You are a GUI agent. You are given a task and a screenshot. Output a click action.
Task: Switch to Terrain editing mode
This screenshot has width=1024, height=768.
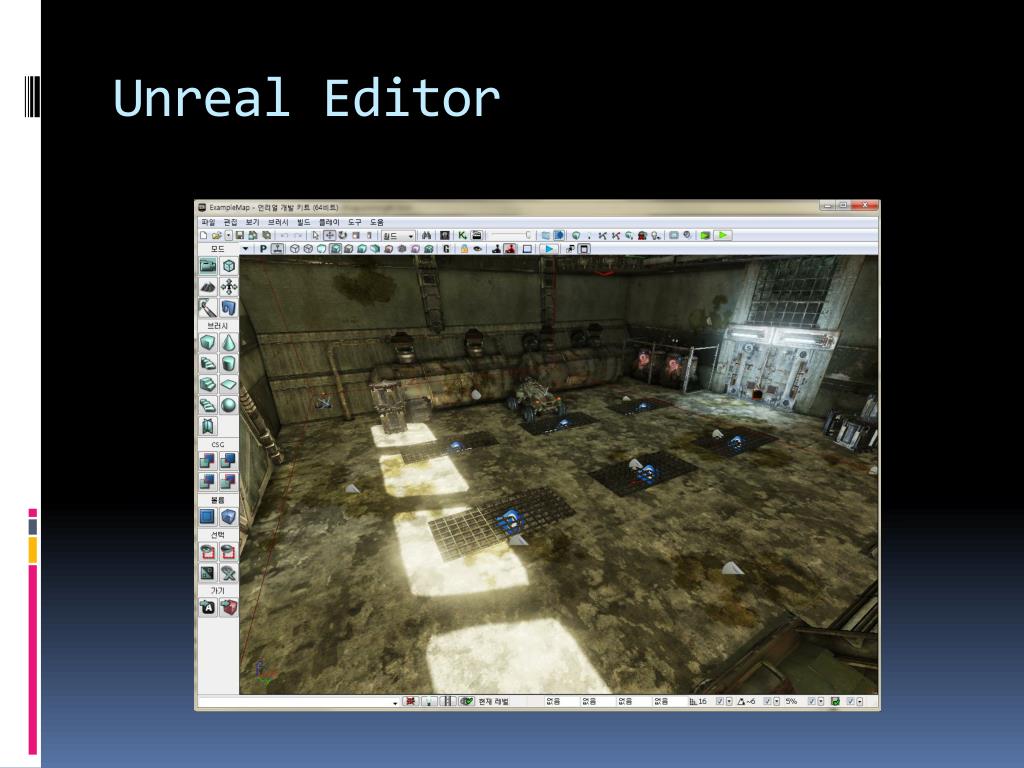pos(208,287)
